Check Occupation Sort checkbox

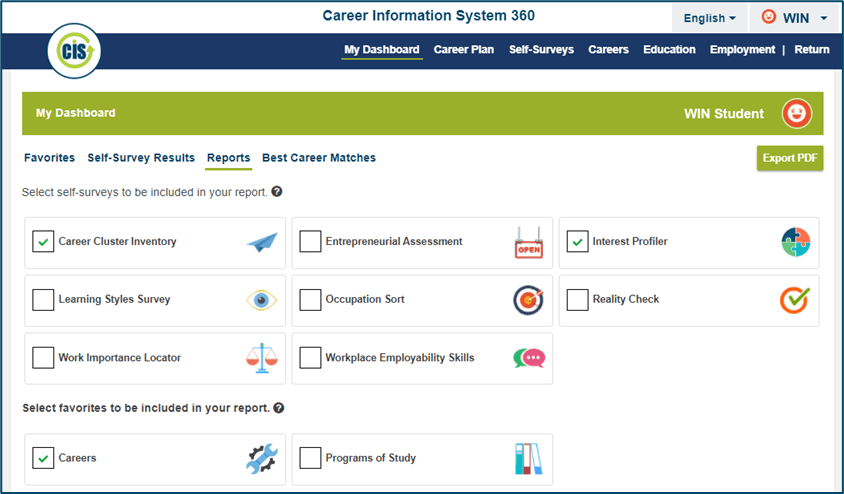pos(310,300)
